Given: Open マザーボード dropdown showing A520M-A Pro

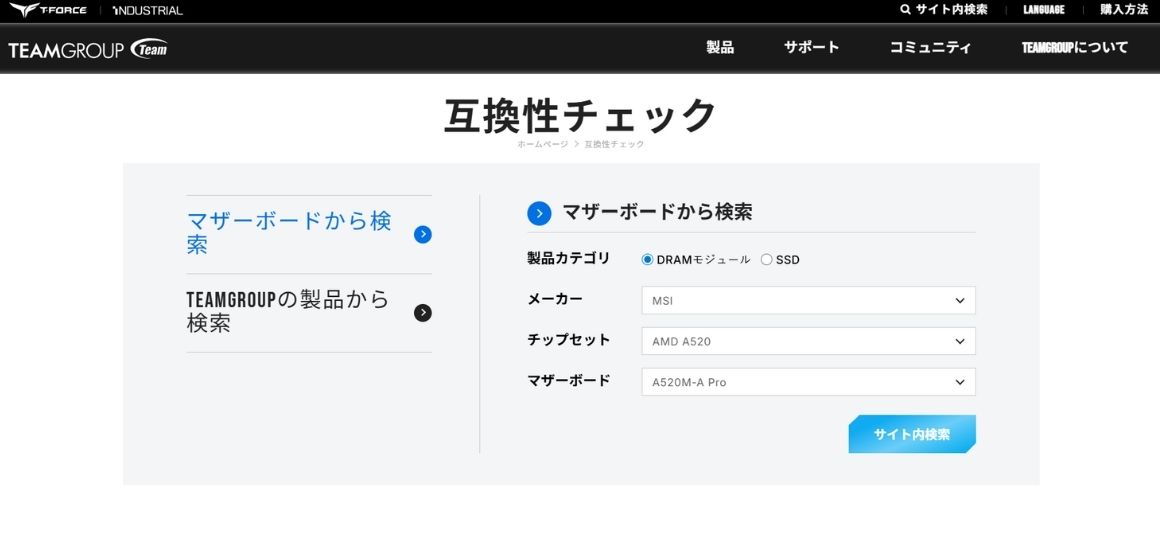Looking at the screenshot, I should 809,382.
